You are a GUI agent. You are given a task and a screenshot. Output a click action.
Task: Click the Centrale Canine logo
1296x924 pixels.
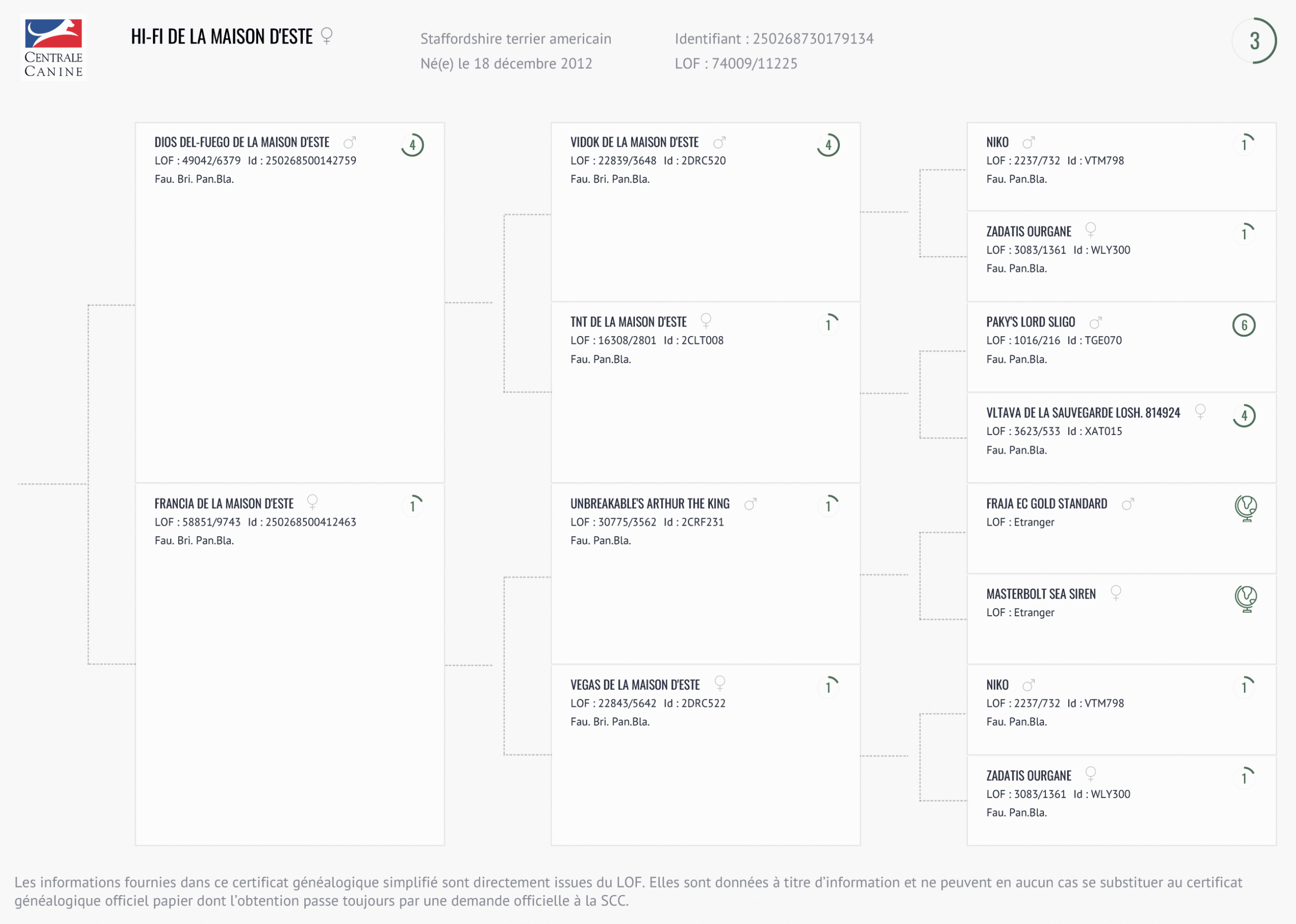click(53, 48)
